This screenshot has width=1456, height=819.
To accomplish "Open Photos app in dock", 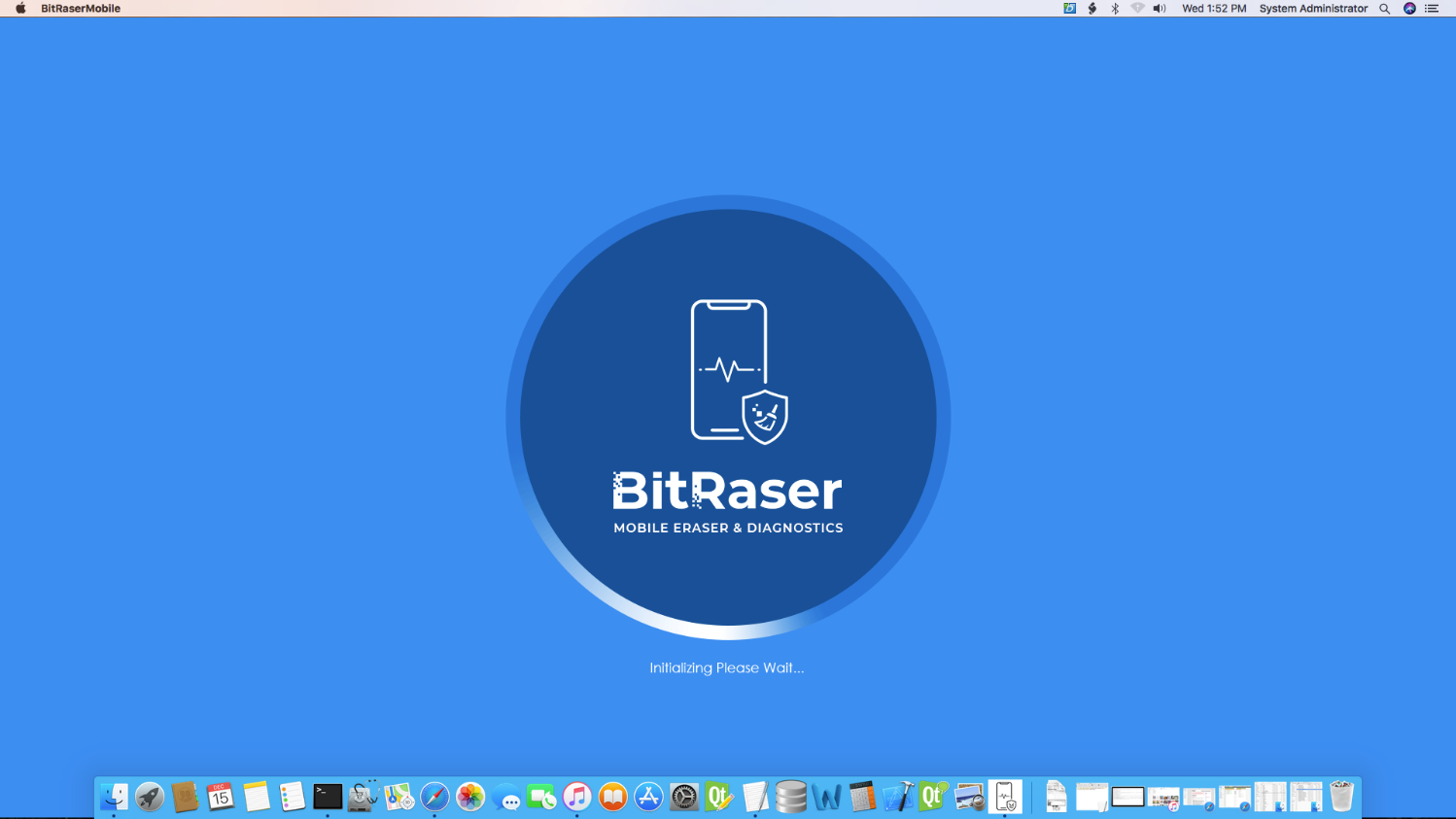I will [x=470, y=797].
